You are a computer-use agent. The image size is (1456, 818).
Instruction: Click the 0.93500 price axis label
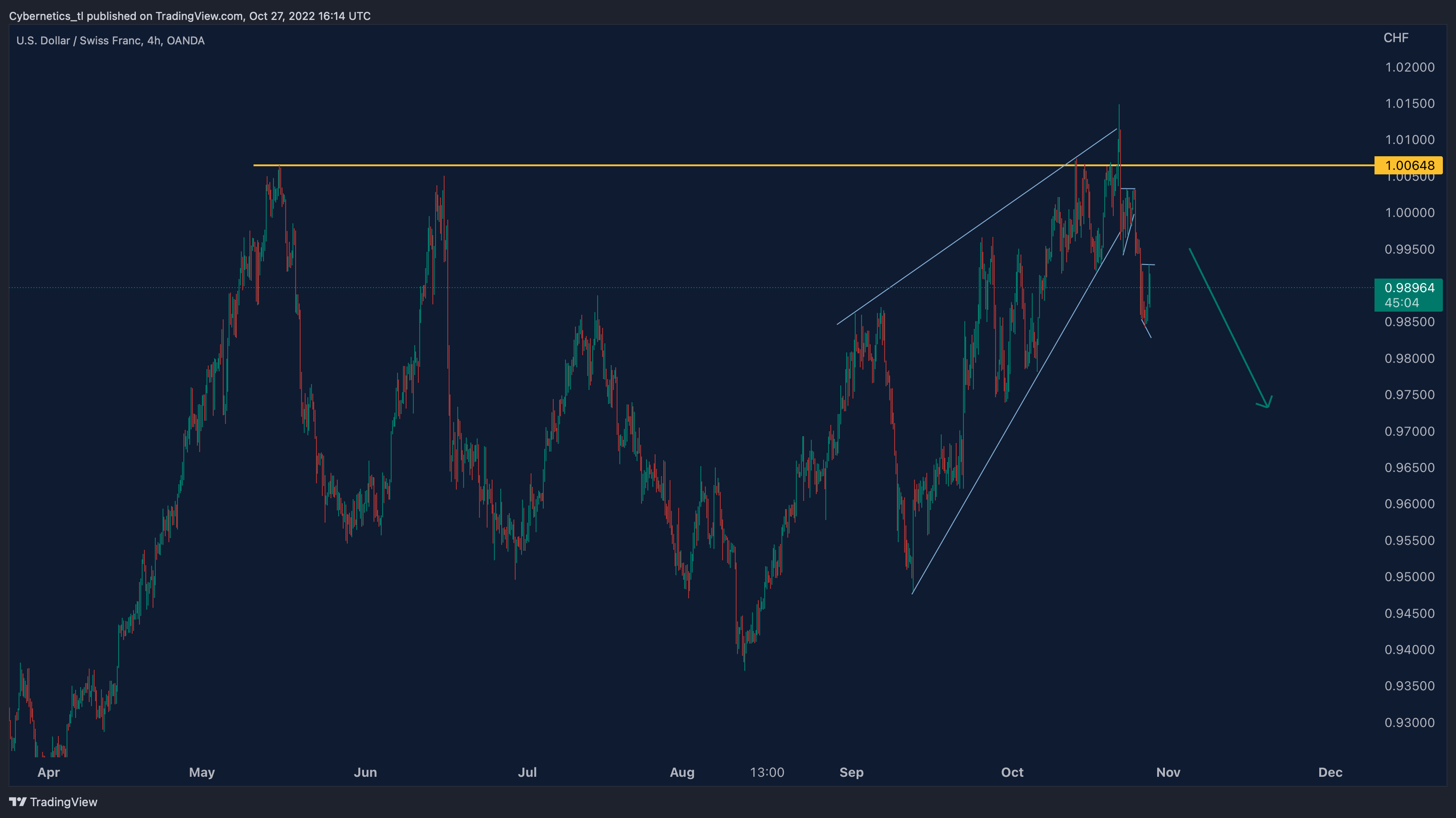coord(1410,686)
